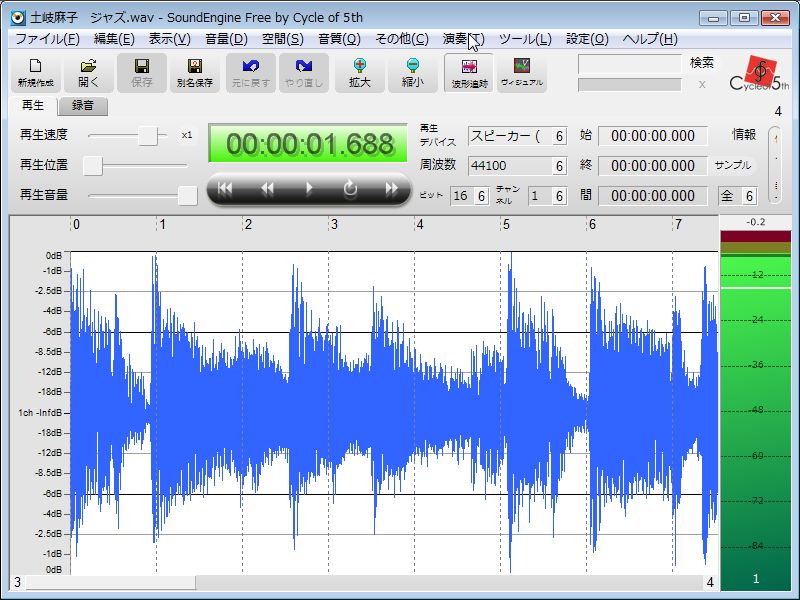The height and width of the screenshot is (600, 800).
Task: Open the ファイル(F) menu
Action: point(47,39)
